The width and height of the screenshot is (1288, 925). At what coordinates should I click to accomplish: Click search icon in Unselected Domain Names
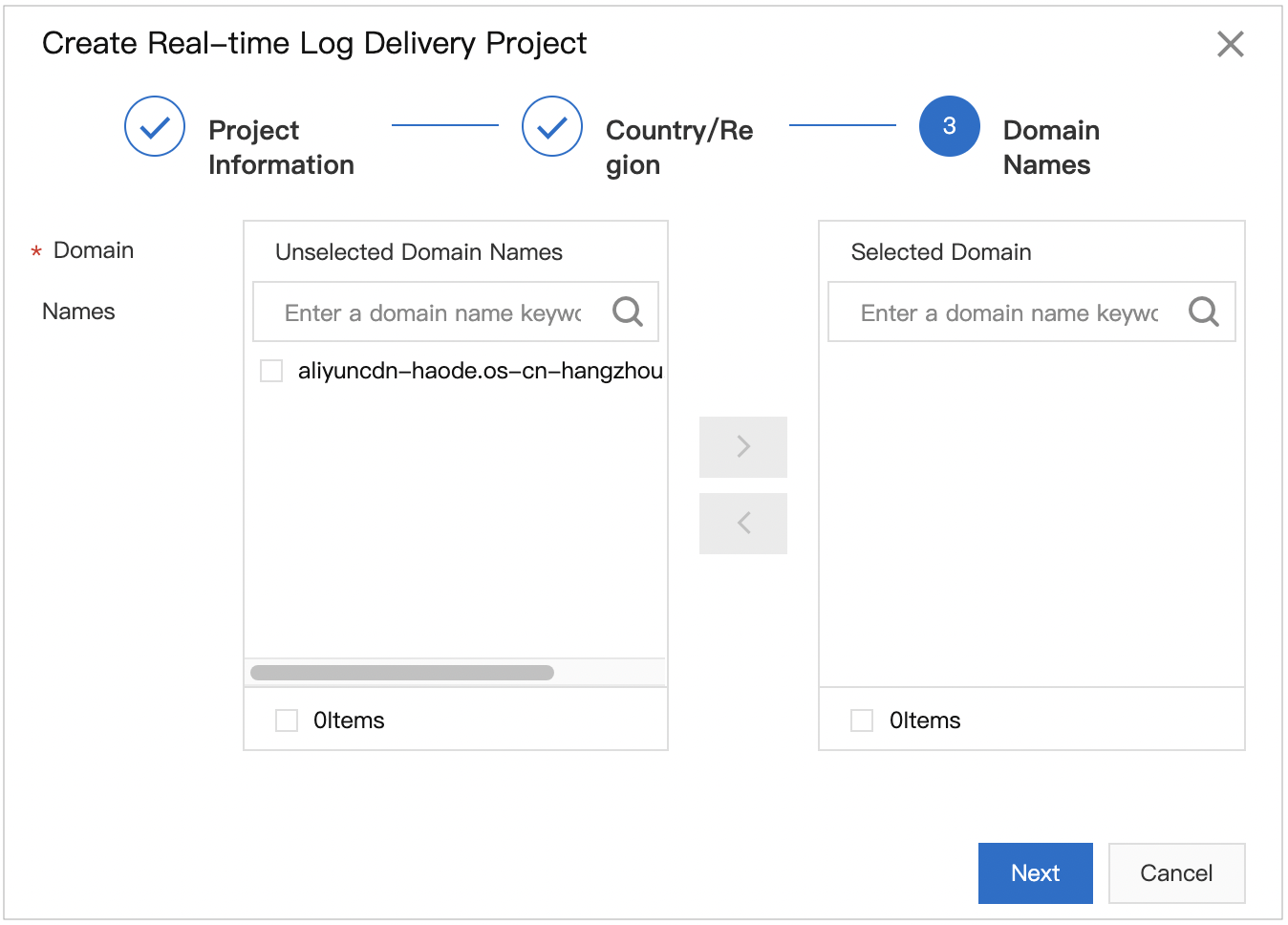628,312
